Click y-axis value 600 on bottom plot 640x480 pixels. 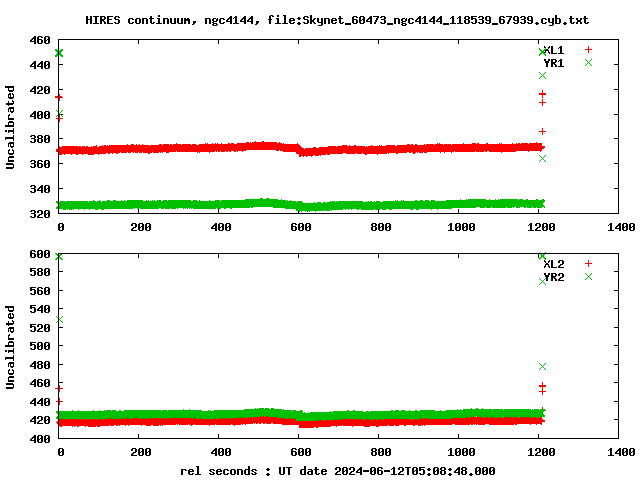(40, 254)
